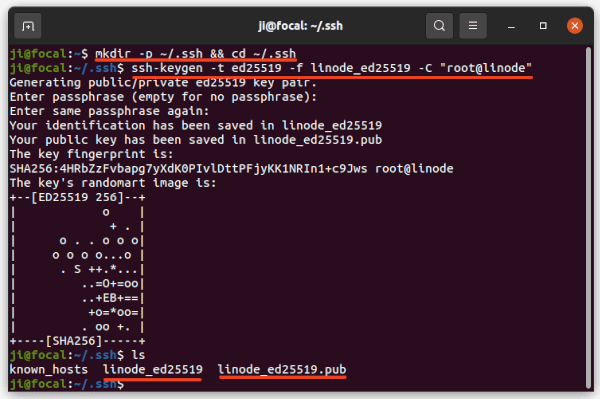Click the ssh-keygen command line
The width and height of the screenshot is (600, 399).
pyautogui.click(x=332, y=68)
